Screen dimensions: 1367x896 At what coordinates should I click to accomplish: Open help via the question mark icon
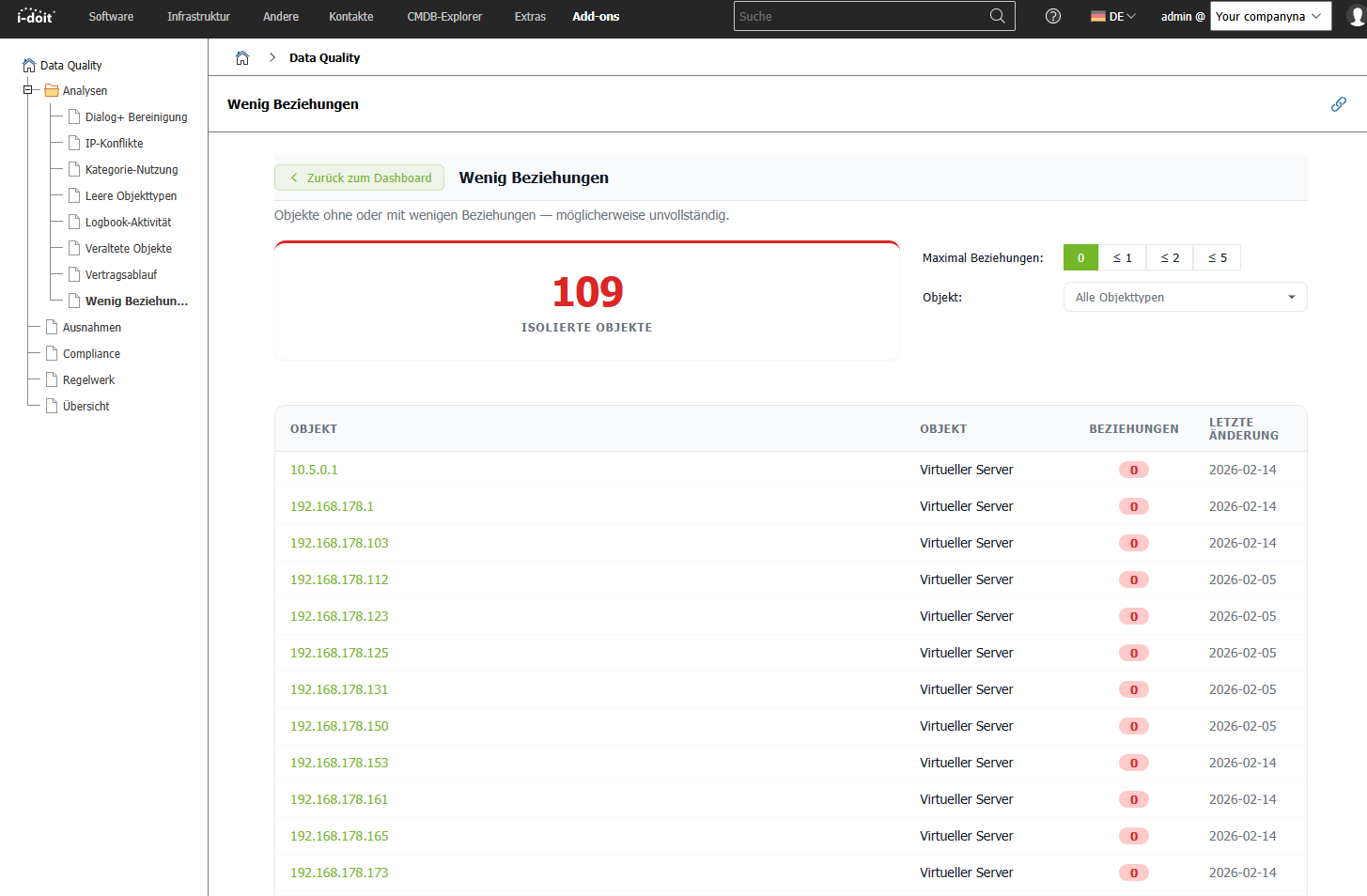tap(1052, 16)
